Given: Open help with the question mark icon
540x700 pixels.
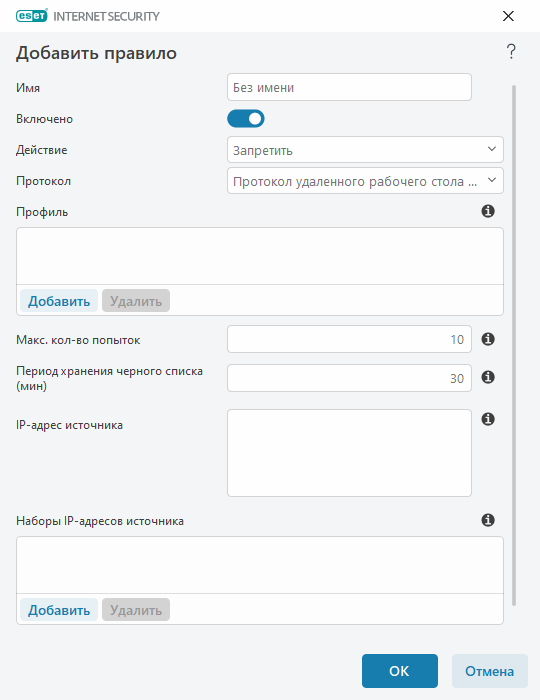Looking at the screenshot, I should [x=511, y=52].
